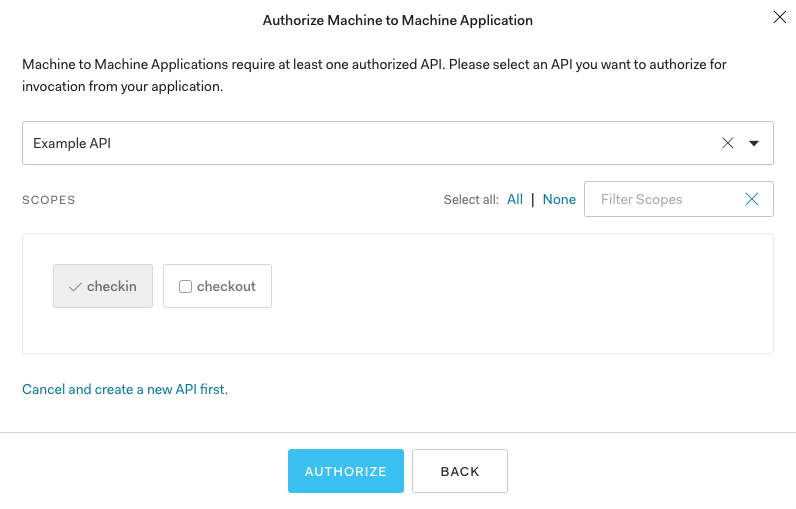Uncheck the checkin scope

(103, 286)
